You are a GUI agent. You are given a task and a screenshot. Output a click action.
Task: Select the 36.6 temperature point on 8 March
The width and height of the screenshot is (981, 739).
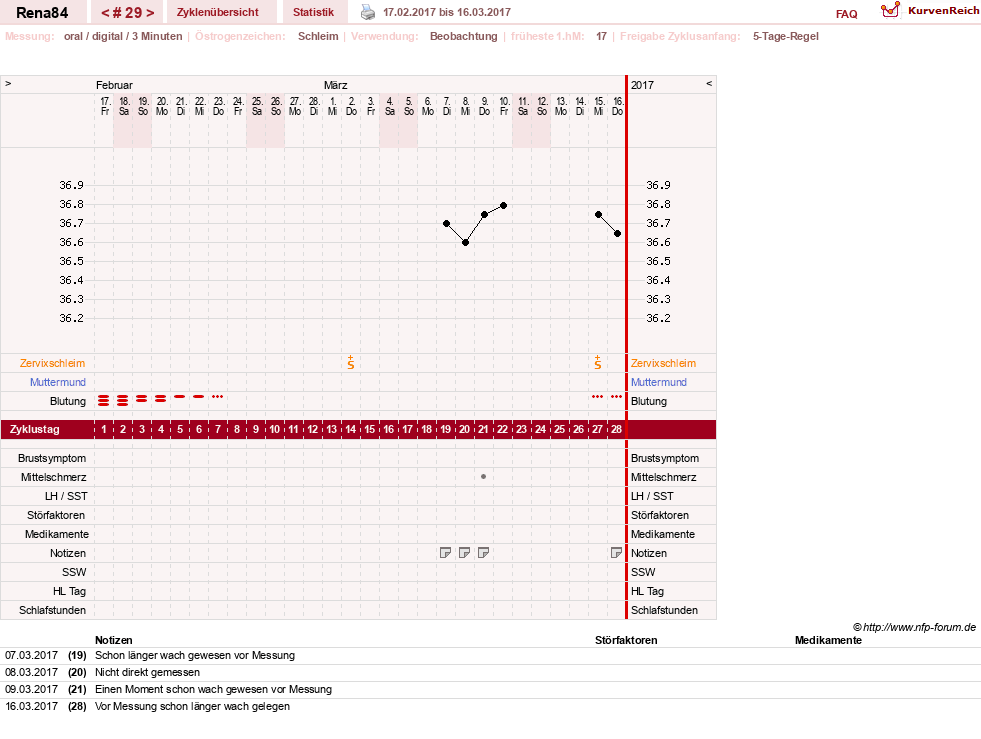pyautogui.click(x=465, y=242)
